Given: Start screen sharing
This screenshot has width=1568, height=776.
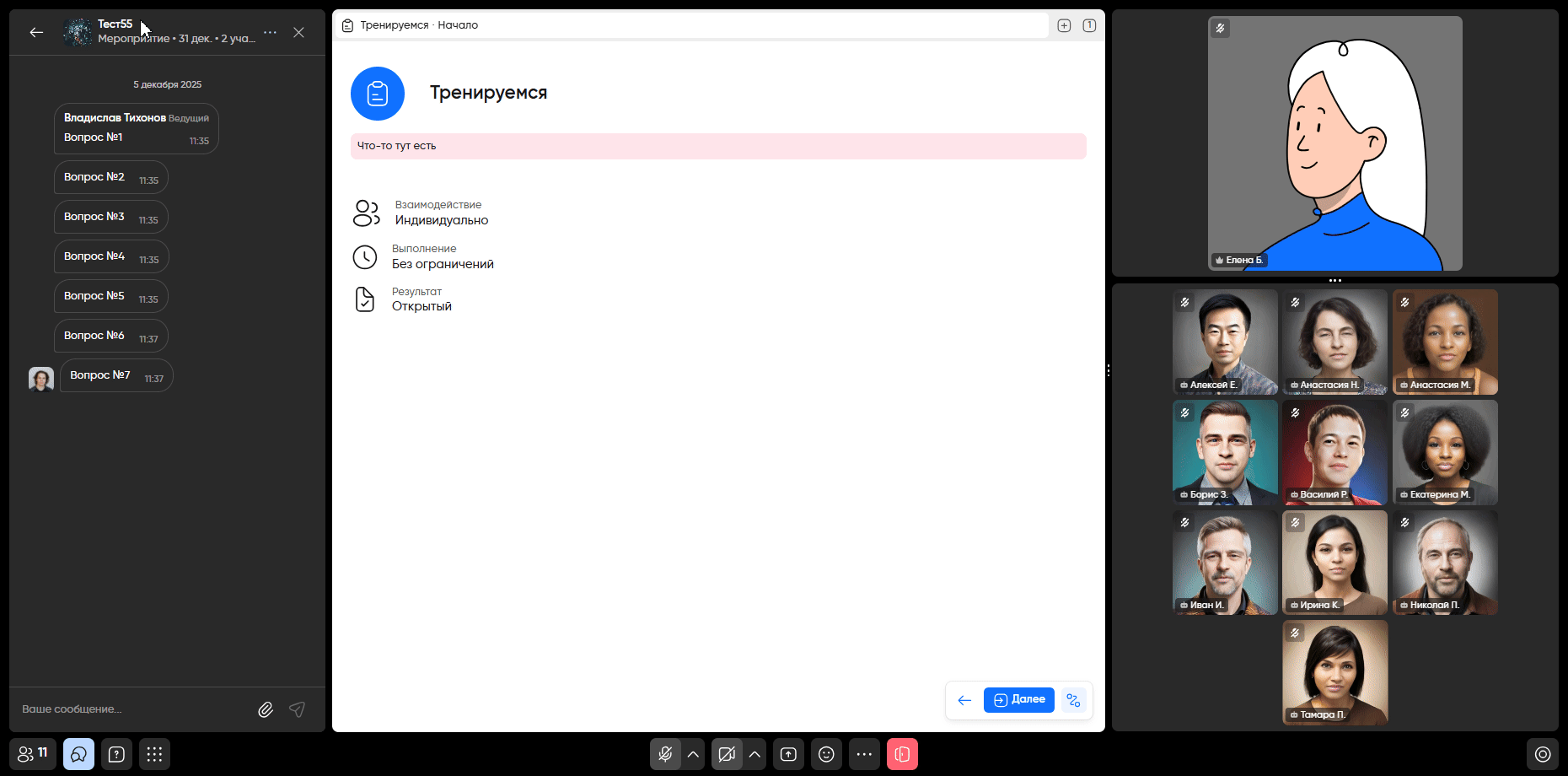Looking at the screenshot, I should (788, 754).
